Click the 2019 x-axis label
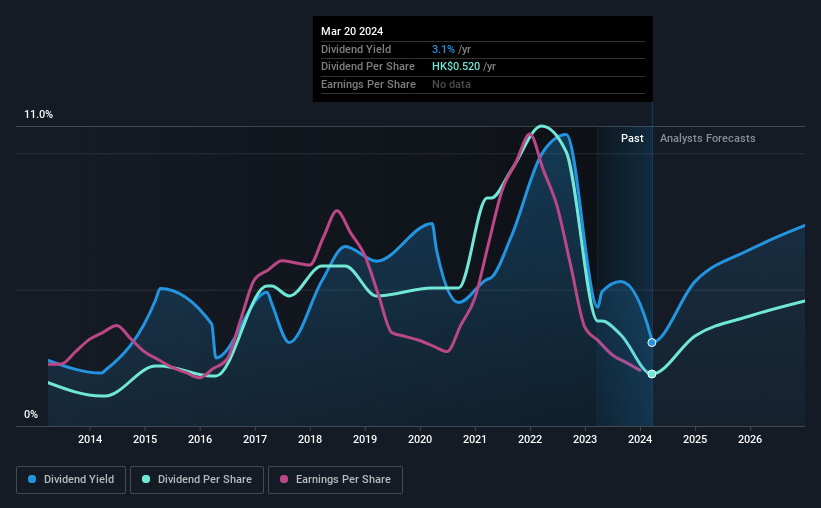 (x=365, y=439)
